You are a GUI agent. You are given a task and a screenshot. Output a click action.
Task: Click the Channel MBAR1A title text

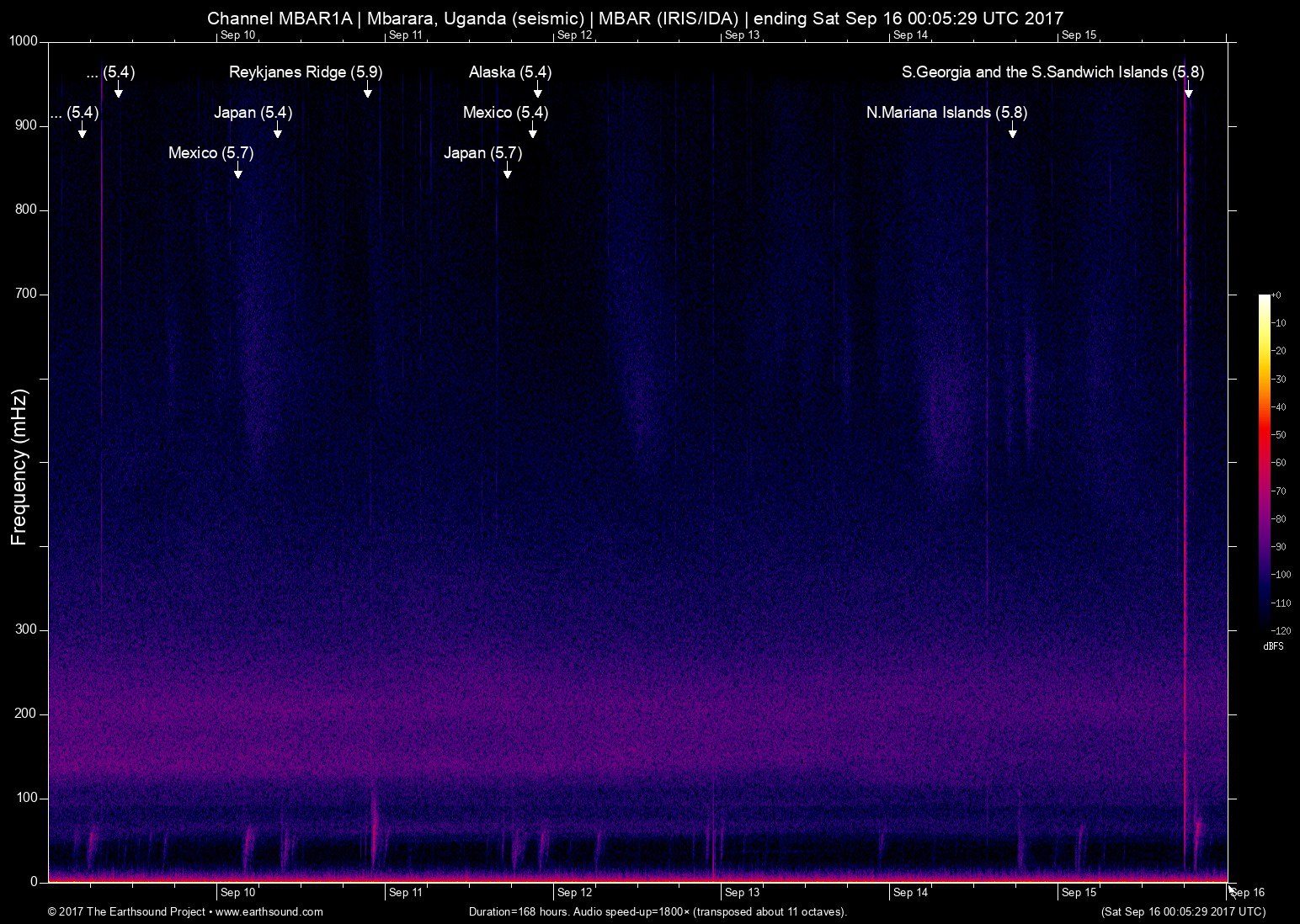(635, 17)
